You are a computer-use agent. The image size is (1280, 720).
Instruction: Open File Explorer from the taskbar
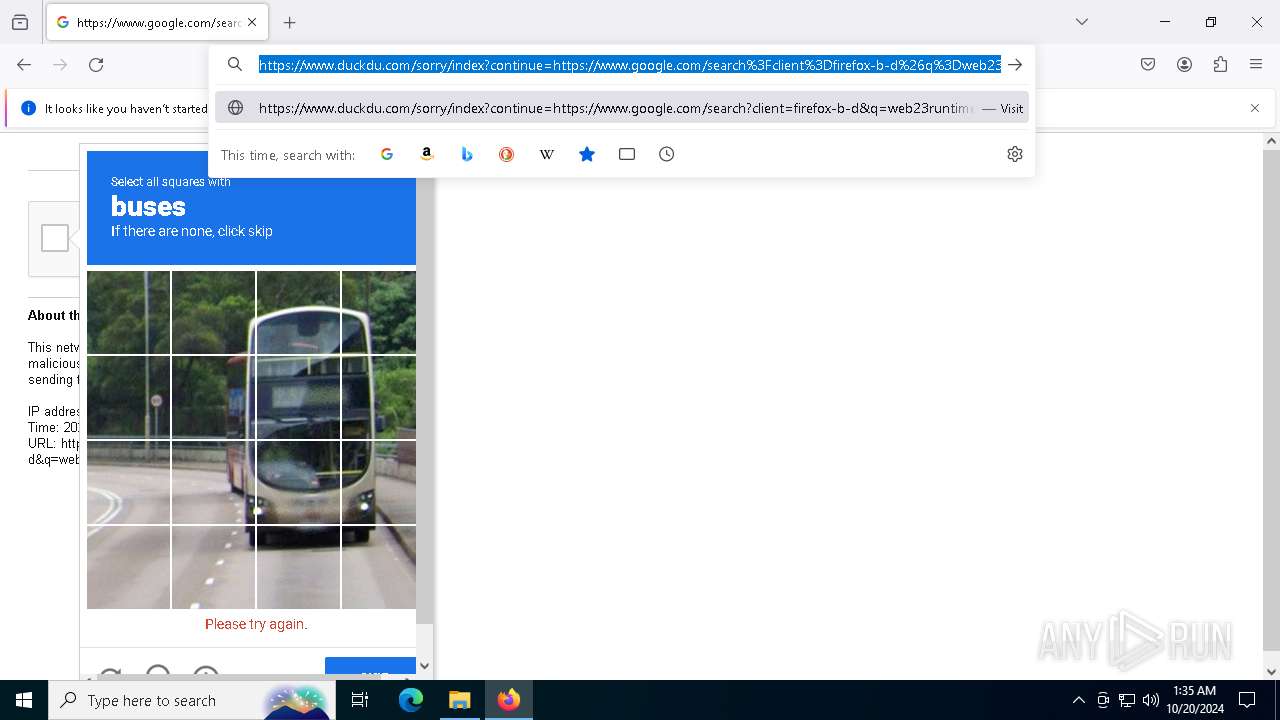(459, 700)
